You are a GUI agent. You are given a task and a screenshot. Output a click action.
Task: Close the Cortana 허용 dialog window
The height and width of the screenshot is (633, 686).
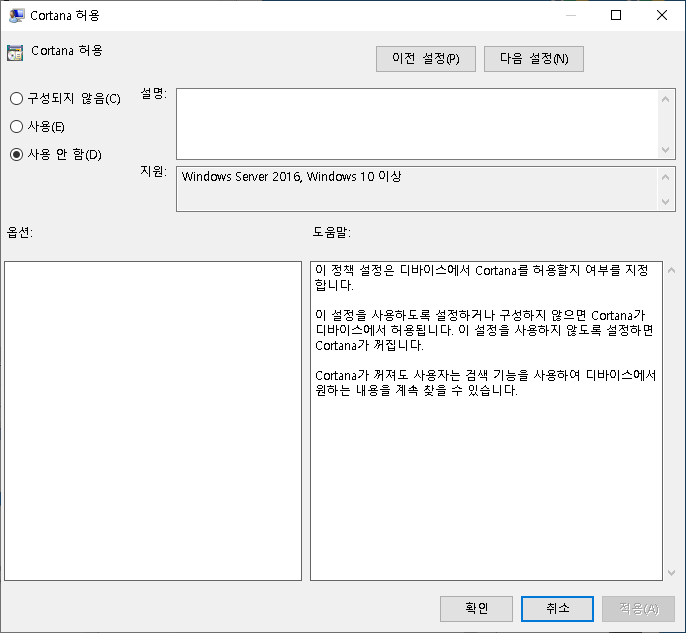pos(662,15)
